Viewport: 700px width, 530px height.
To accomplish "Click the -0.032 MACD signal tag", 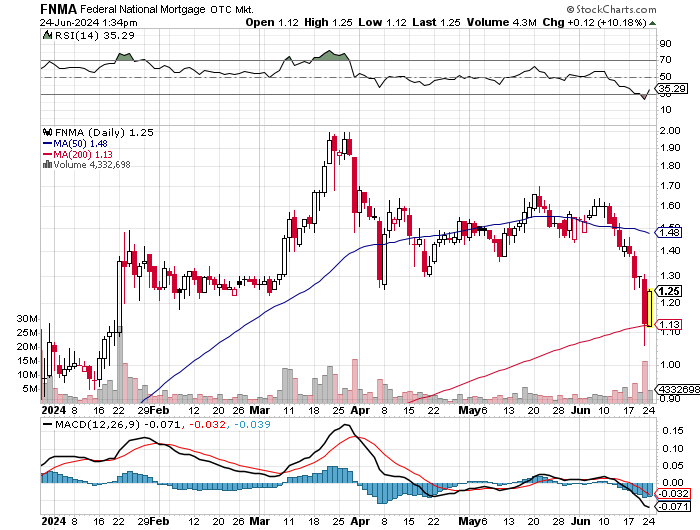I will click(x=673, y=494).
